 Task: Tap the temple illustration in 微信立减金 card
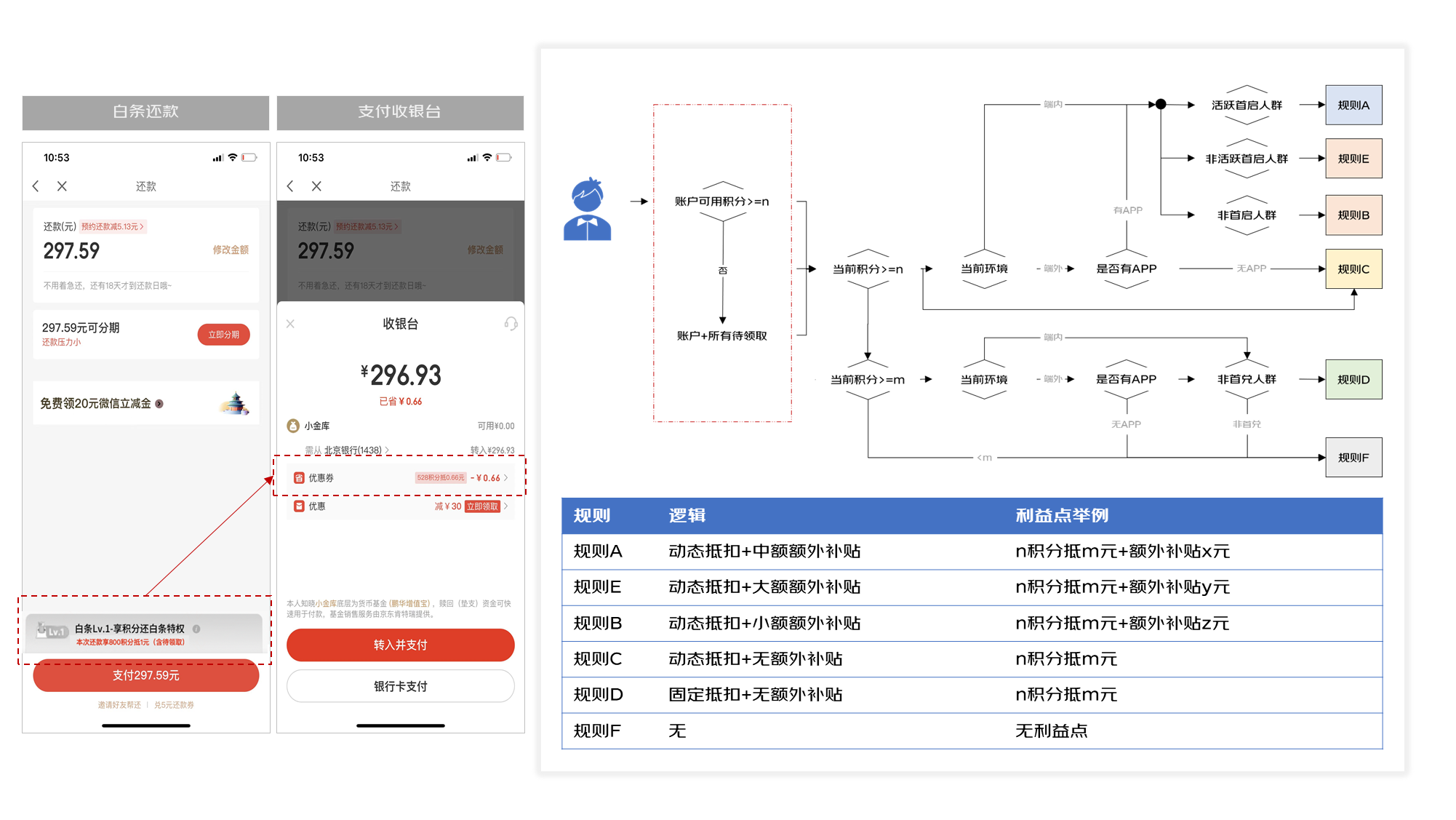pos(234,403)
